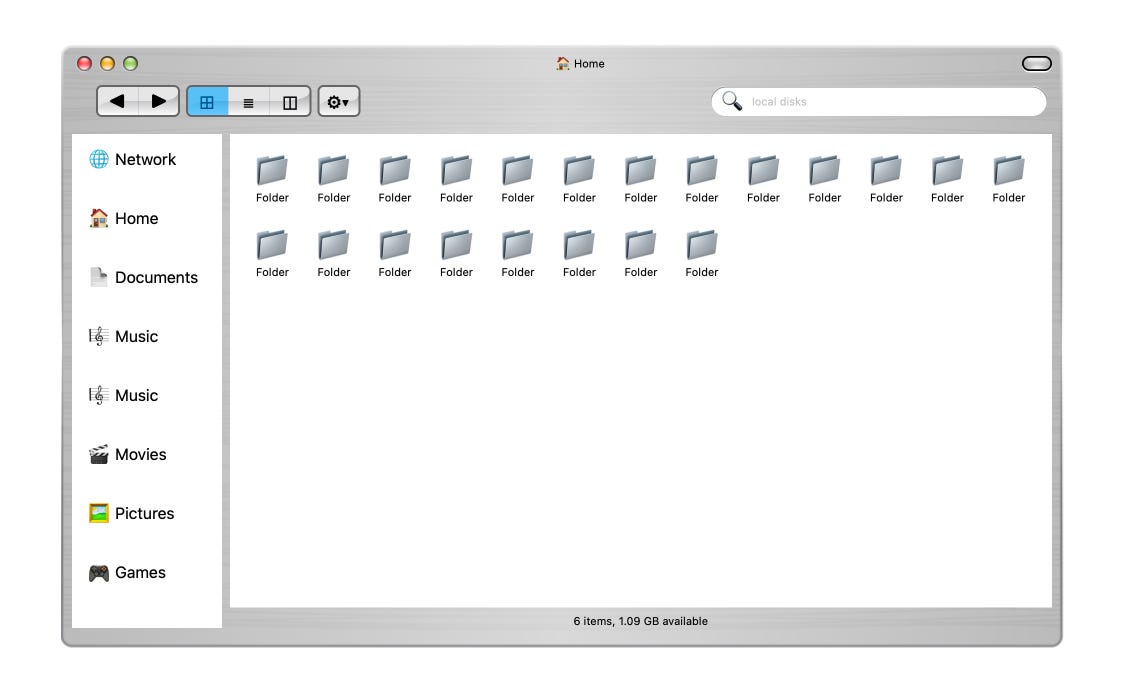The width and height of the screenshot is (1124, 696).
Task: Open the gear action dropdown menu
Action: (x=338, y=102)
